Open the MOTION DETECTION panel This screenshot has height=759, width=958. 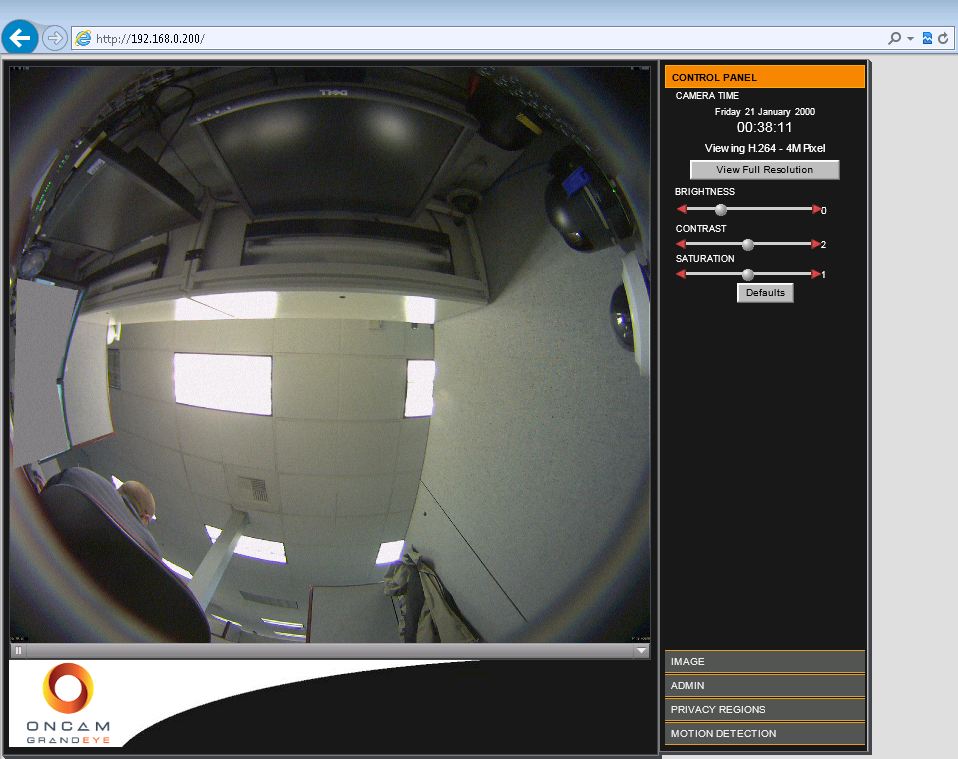click(x=764, y=733)
